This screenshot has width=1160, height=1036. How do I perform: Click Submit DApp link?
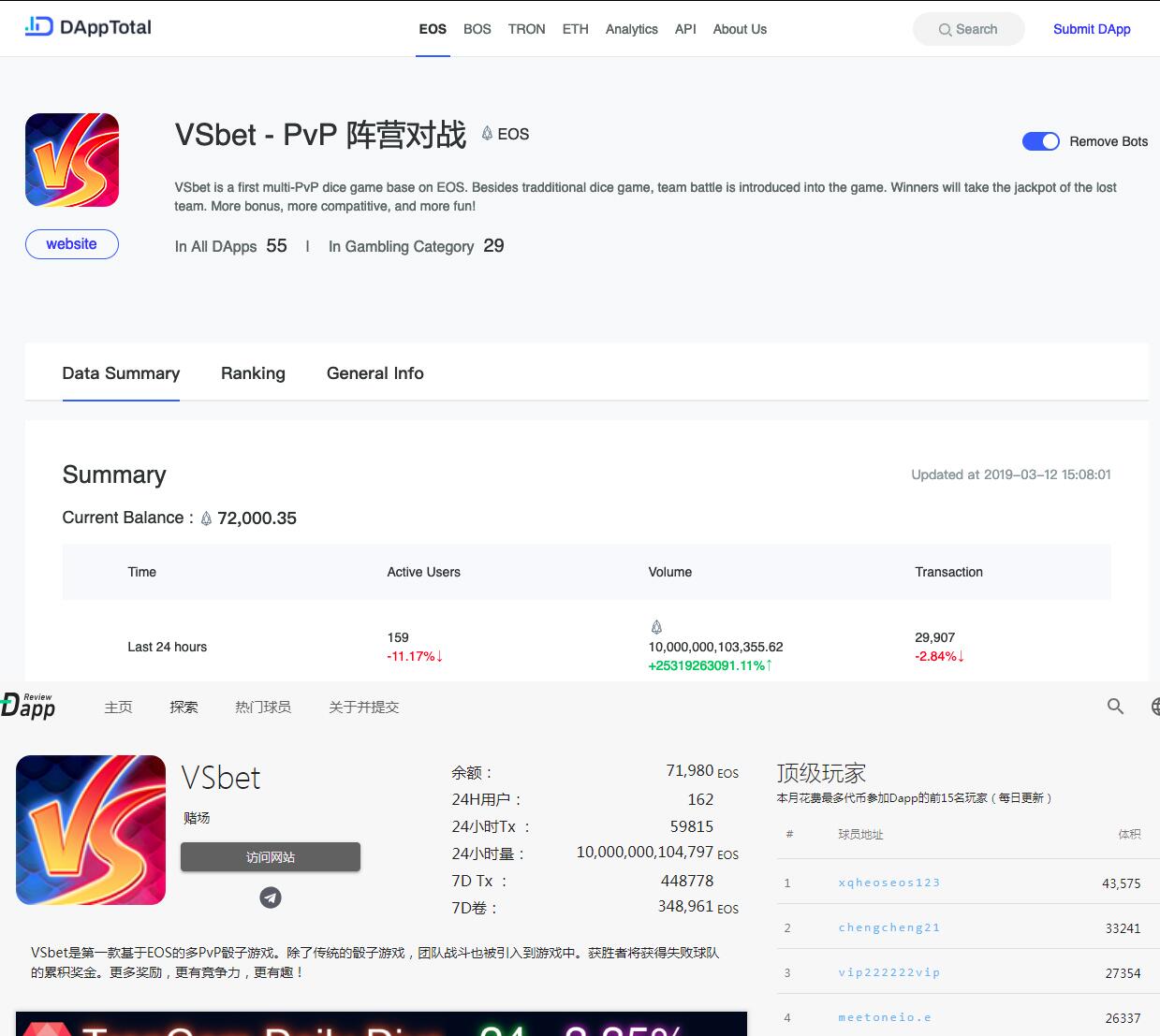click(1092, 29)
